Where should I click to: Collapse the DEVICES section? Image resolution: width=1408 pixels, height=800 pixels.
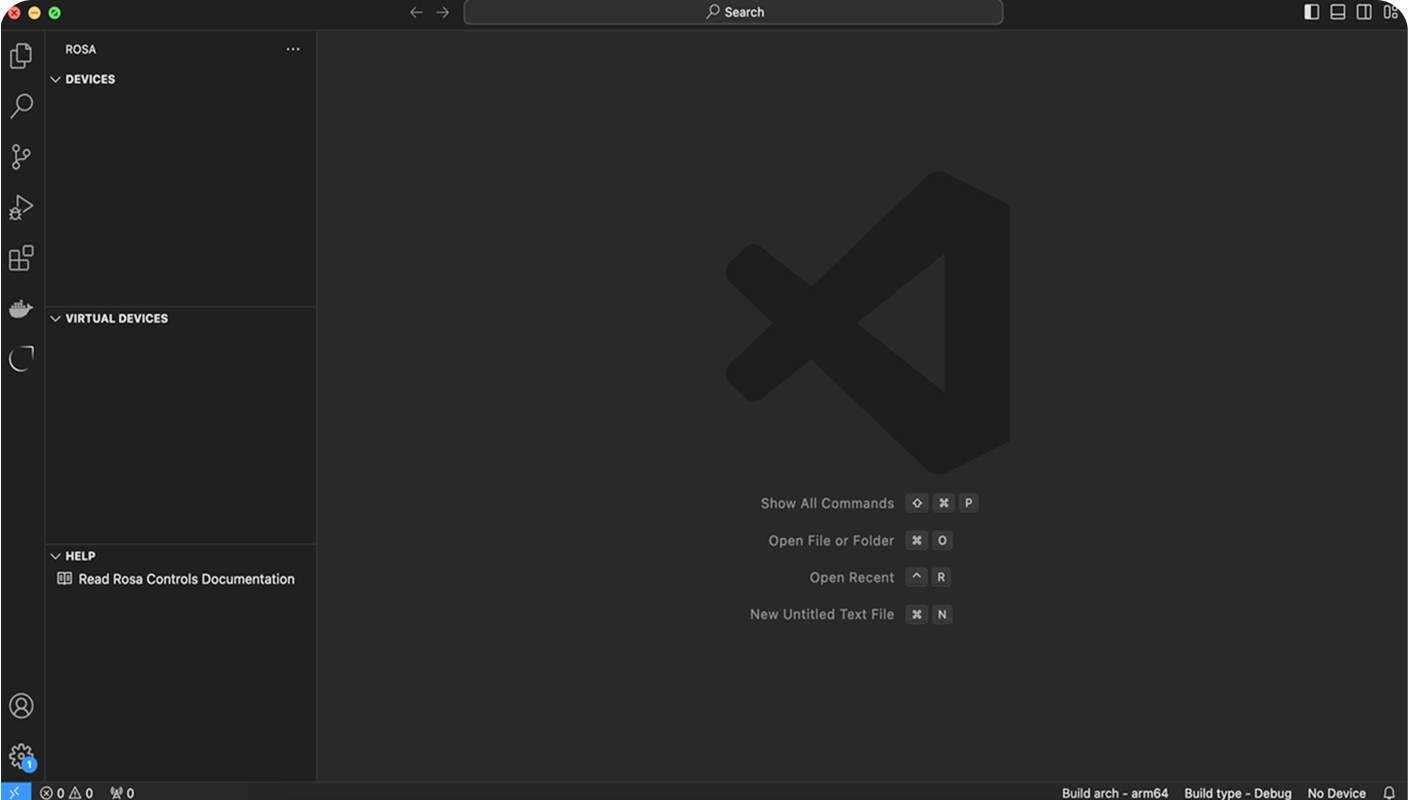56,79
